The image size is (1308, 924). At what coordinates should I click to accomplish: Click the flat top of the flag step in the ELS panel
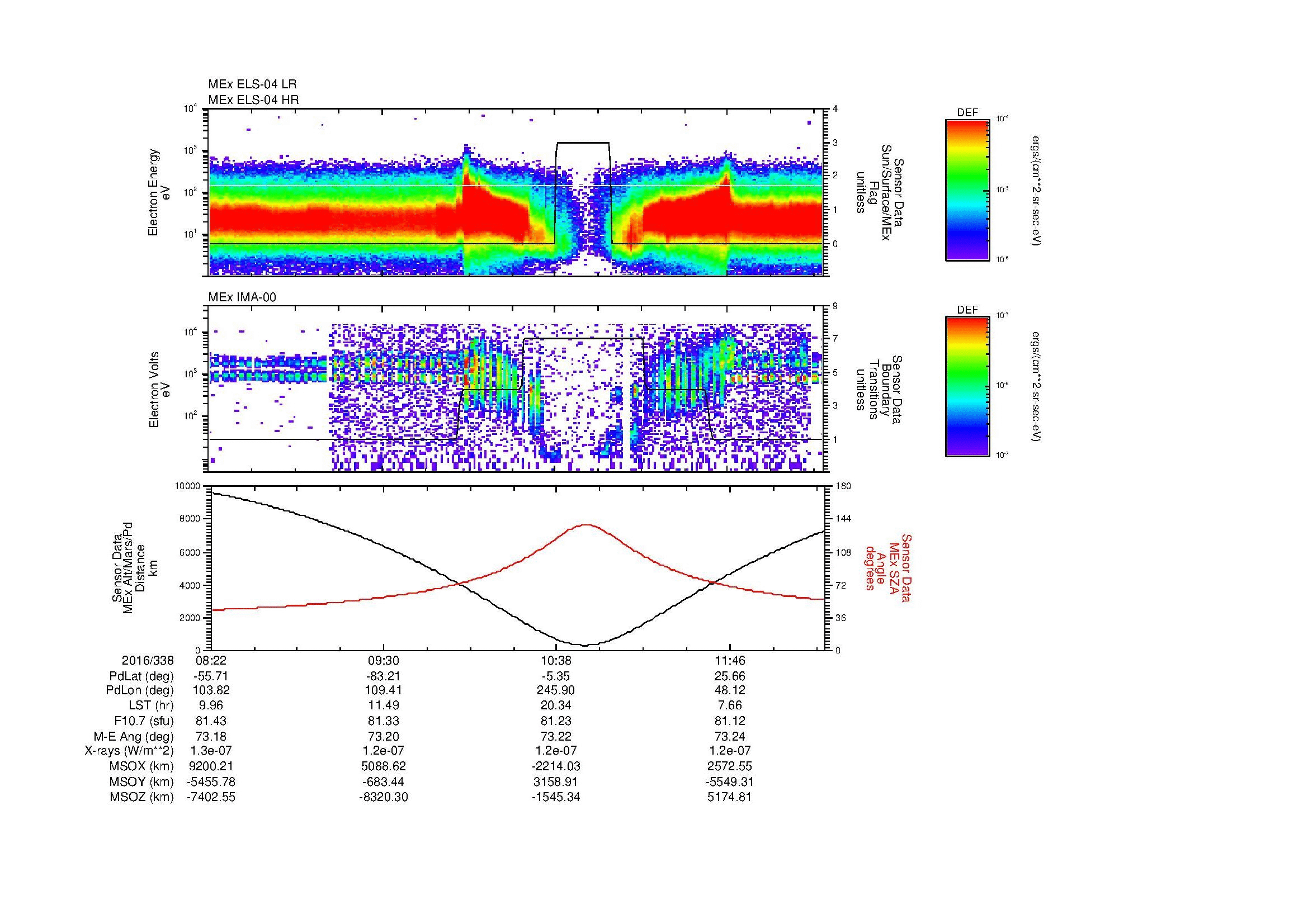pyautogui.click(x=583, y=143)
